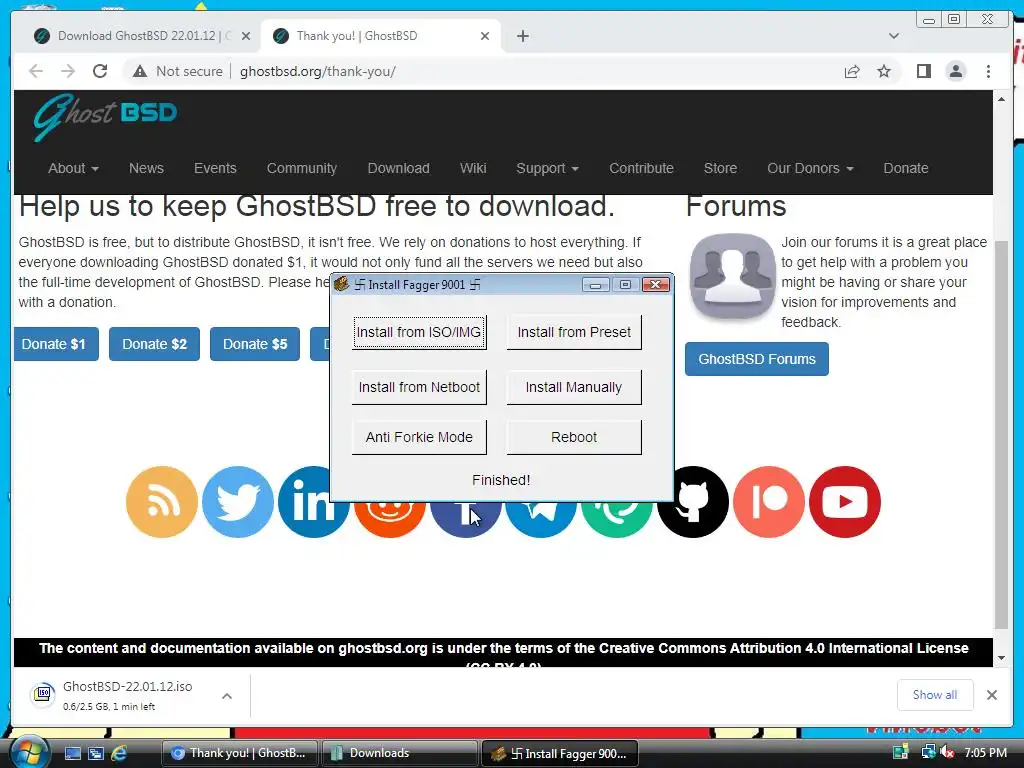Open the Store nav item
This screenshot has height=768, width=1024.
[720, 168]
